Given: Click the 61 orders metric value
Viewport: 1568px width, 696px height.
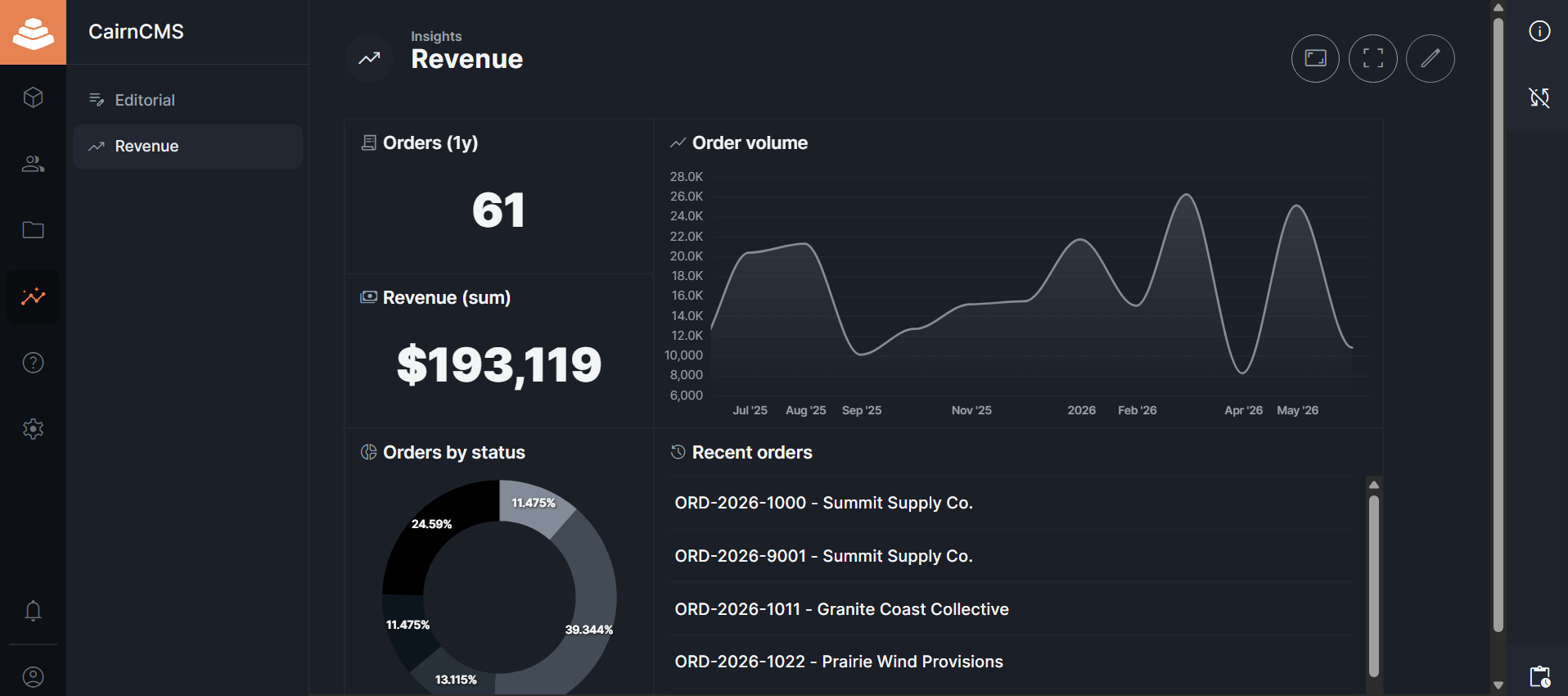Looking at the screenshot, I should pos(498,210).
